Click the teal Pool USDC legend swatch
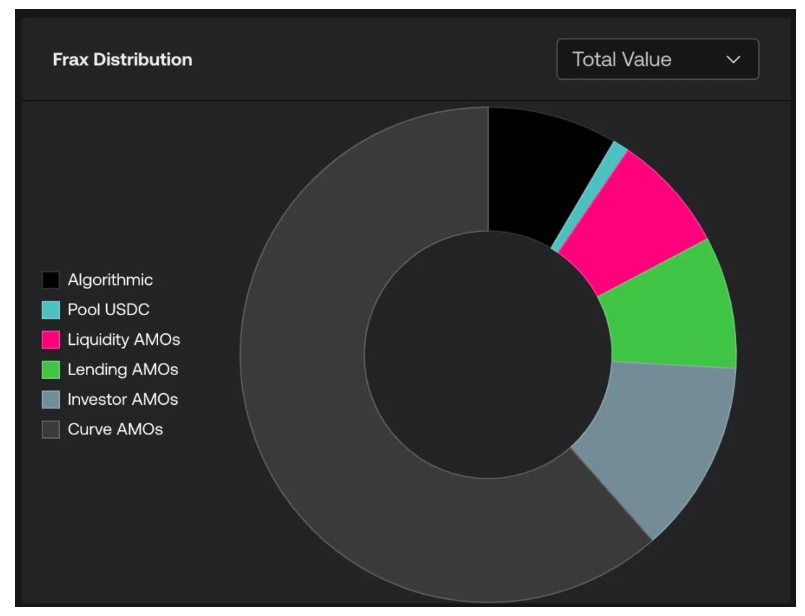This screenshot has width=805, height=616. coord(50,310)
